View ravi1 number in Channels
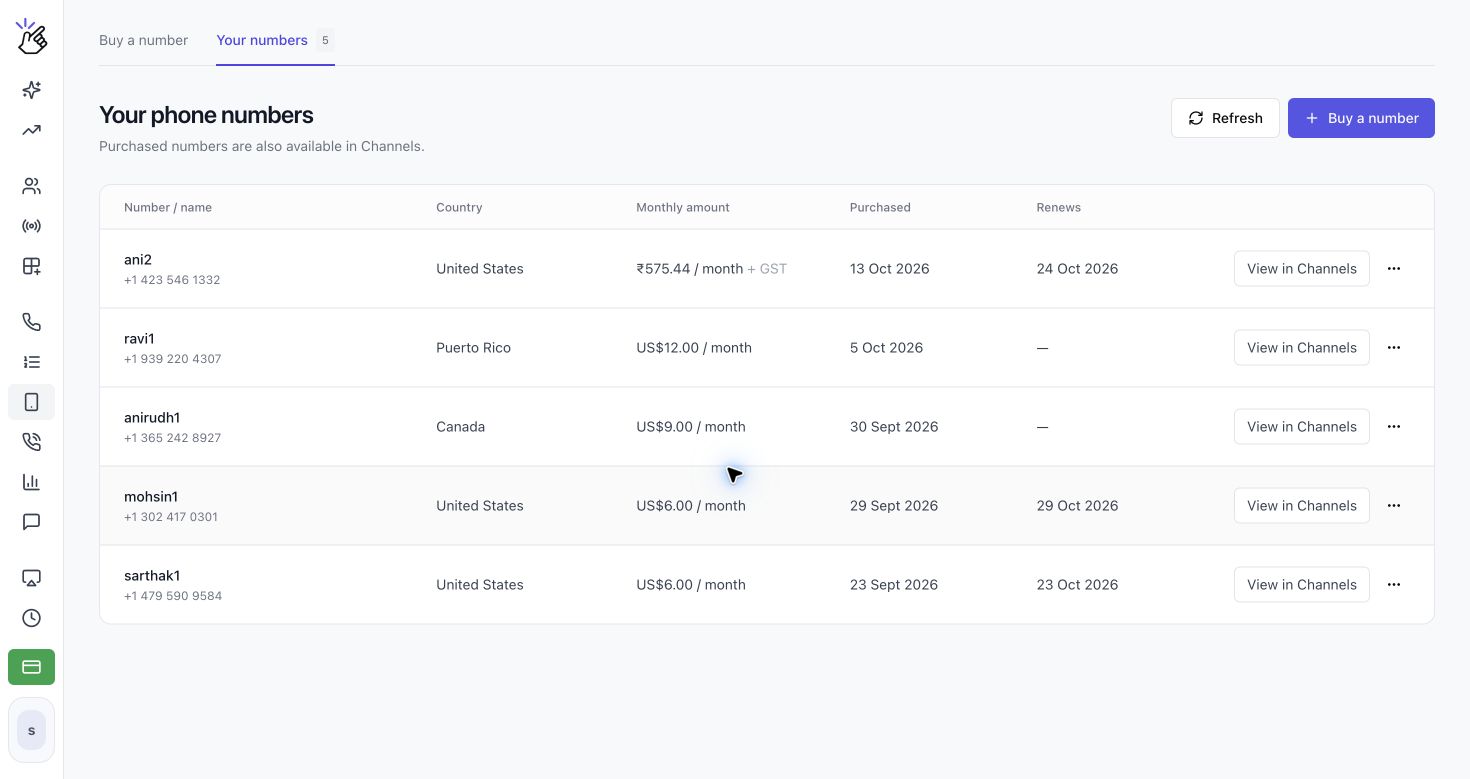The height and width of the screenshot is (779, 1470). click(1301, 347)
